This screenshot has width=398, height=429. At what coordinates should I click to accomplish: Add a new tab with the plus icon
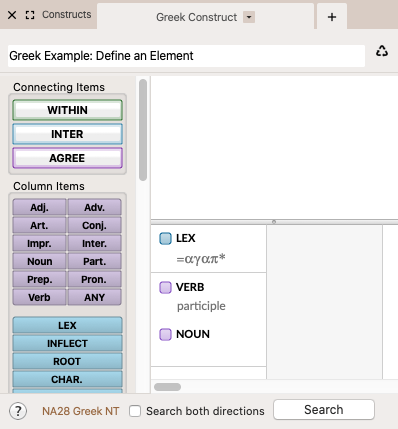(x=332, y=17)
